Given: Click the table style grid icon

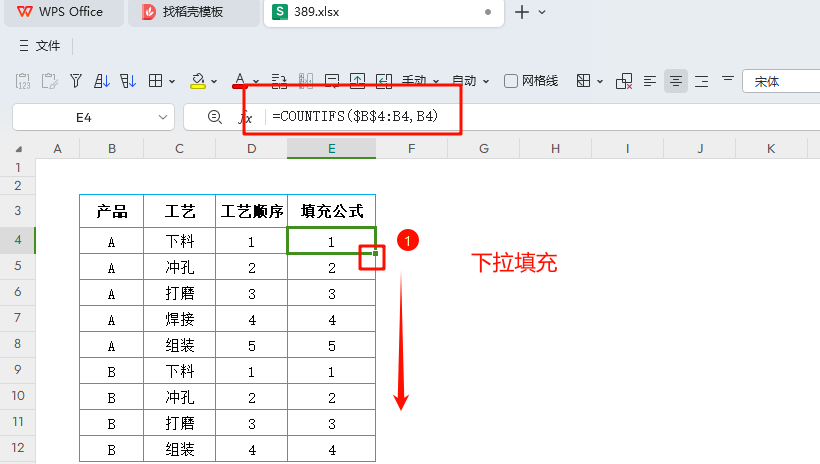Looking at the screenshot, I should point(583,81).
